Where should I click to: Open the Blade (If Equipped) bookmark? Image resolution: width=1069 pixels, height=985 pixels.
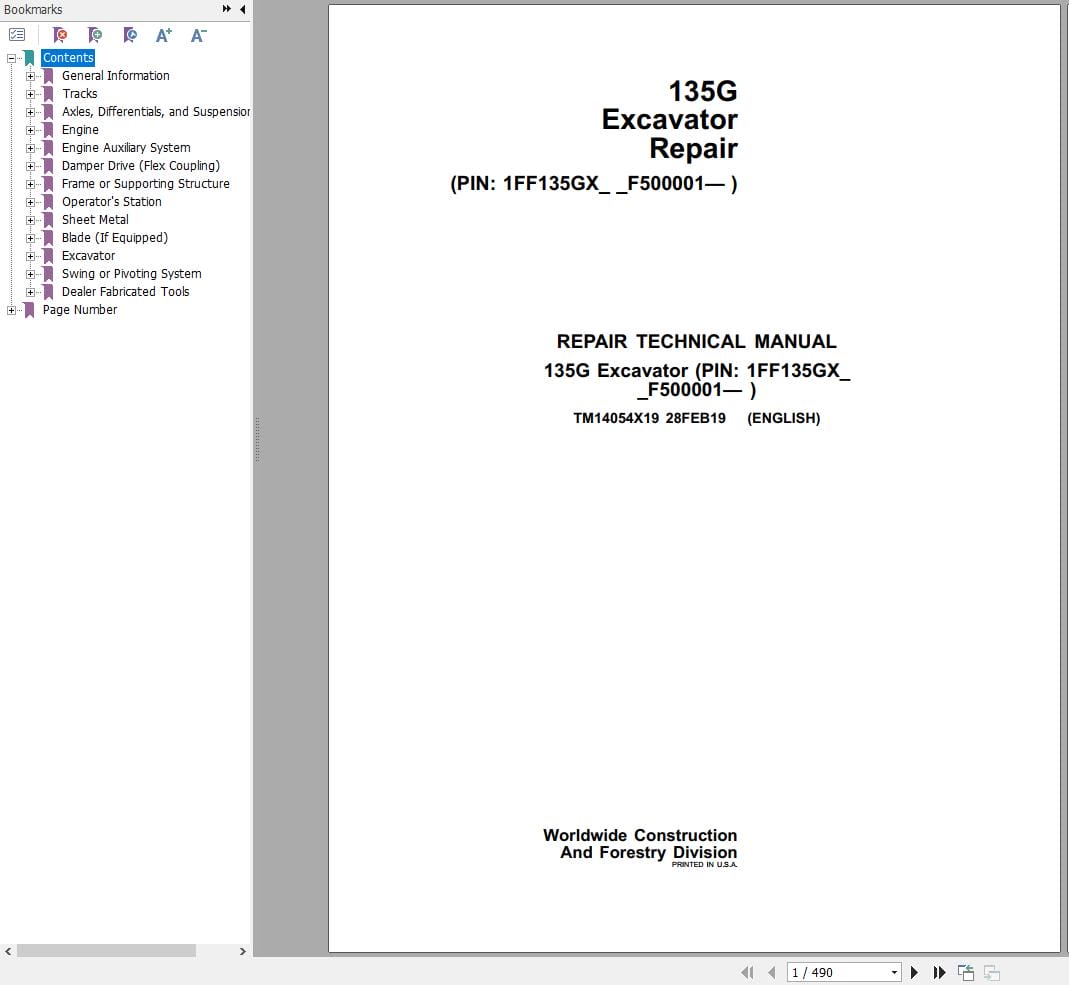pyautogui.click(x=115, y=238)
